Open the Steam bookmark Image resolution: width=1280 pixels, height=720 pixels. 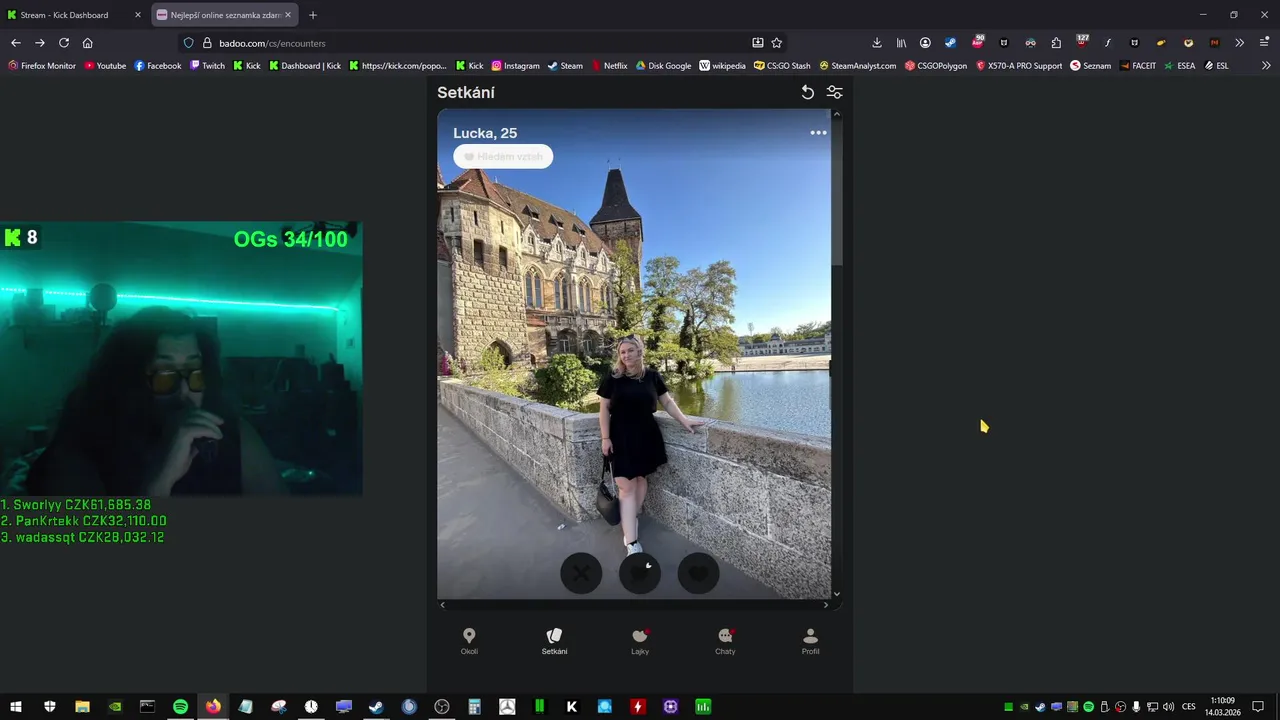coord(565,66)
